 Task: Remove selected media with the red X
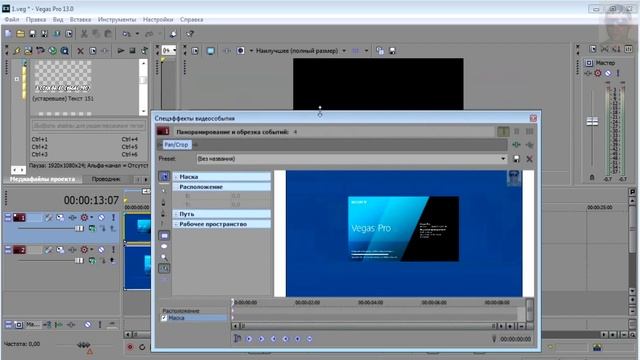point(80,51)
